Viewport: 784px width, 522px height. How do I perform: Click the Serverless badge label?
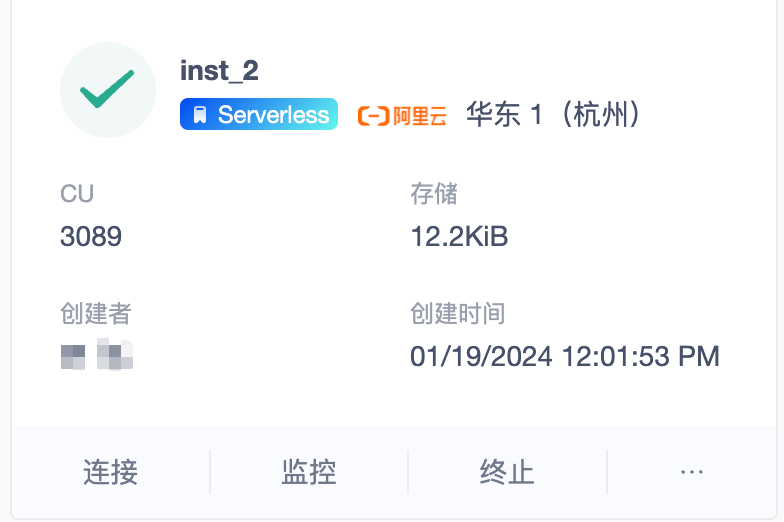(x=273, y=115)
